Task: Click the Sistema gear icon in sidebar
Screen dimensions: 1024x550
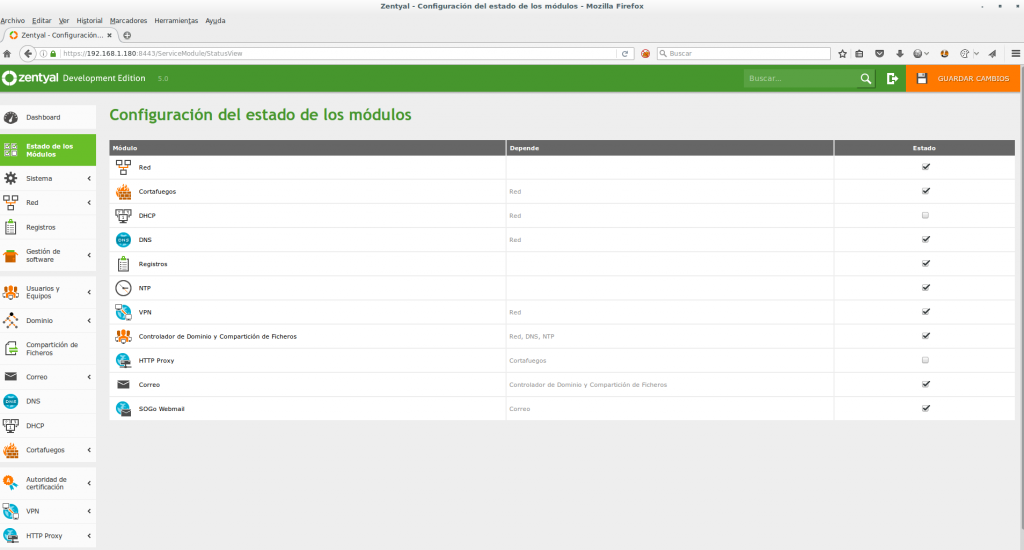Action: click(10, 178)
